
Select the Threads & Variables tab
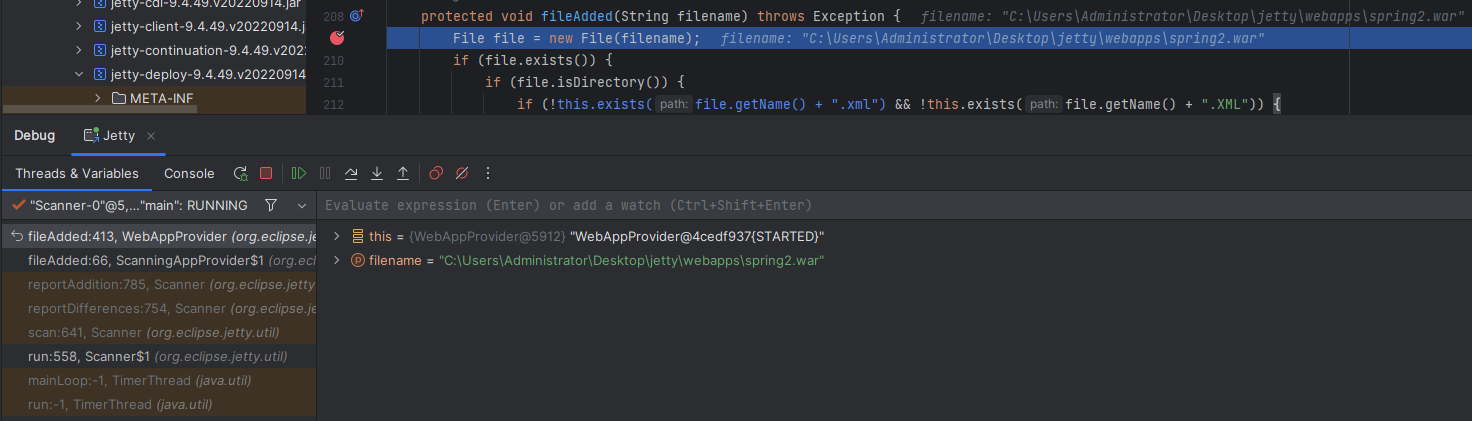coord(77,173)
